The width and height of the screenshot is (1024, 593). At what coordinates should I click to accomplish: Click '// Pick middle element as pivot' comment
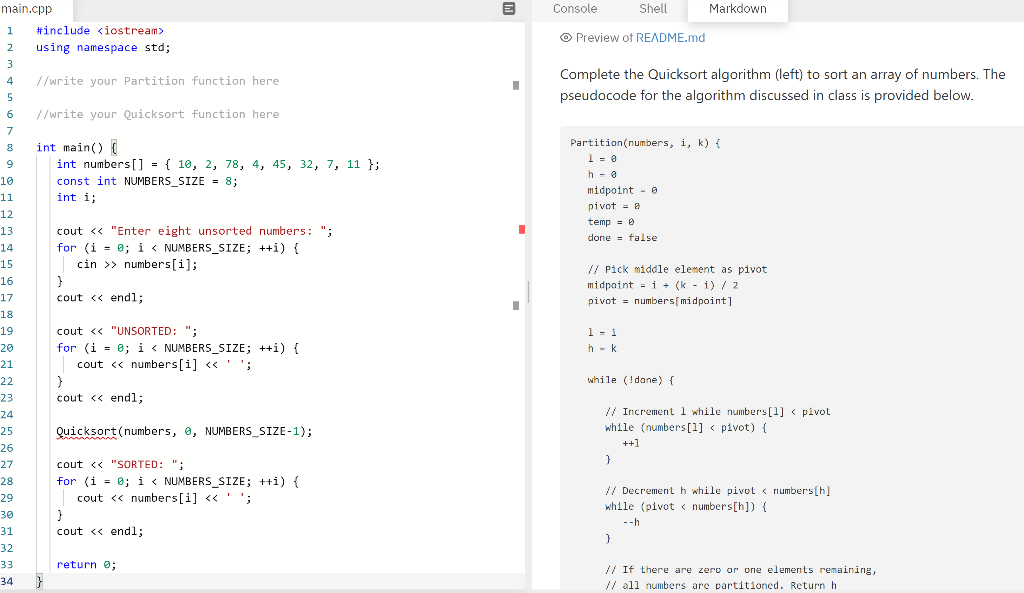point(677,269)
